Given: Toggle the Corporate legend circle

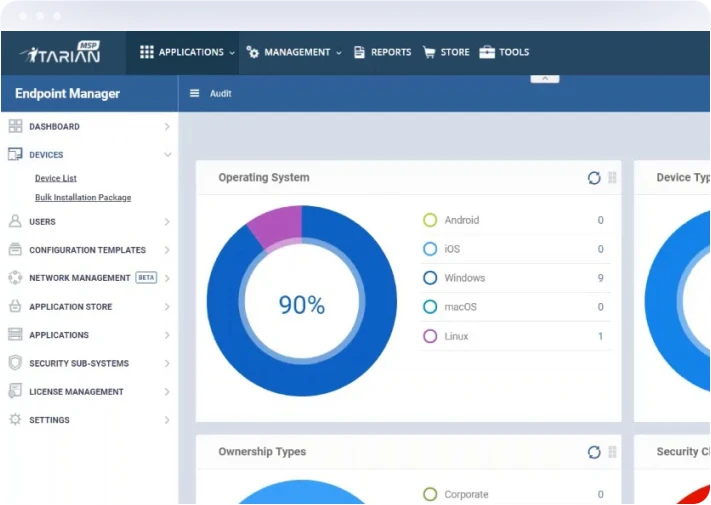Looking at the screenshot, I should coord(430,494).
